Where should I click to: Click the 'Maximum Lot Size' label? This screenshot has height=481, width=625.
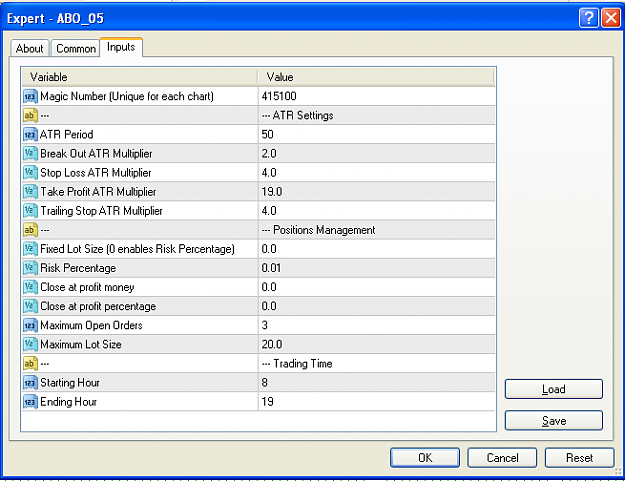(x=81, y=345)
